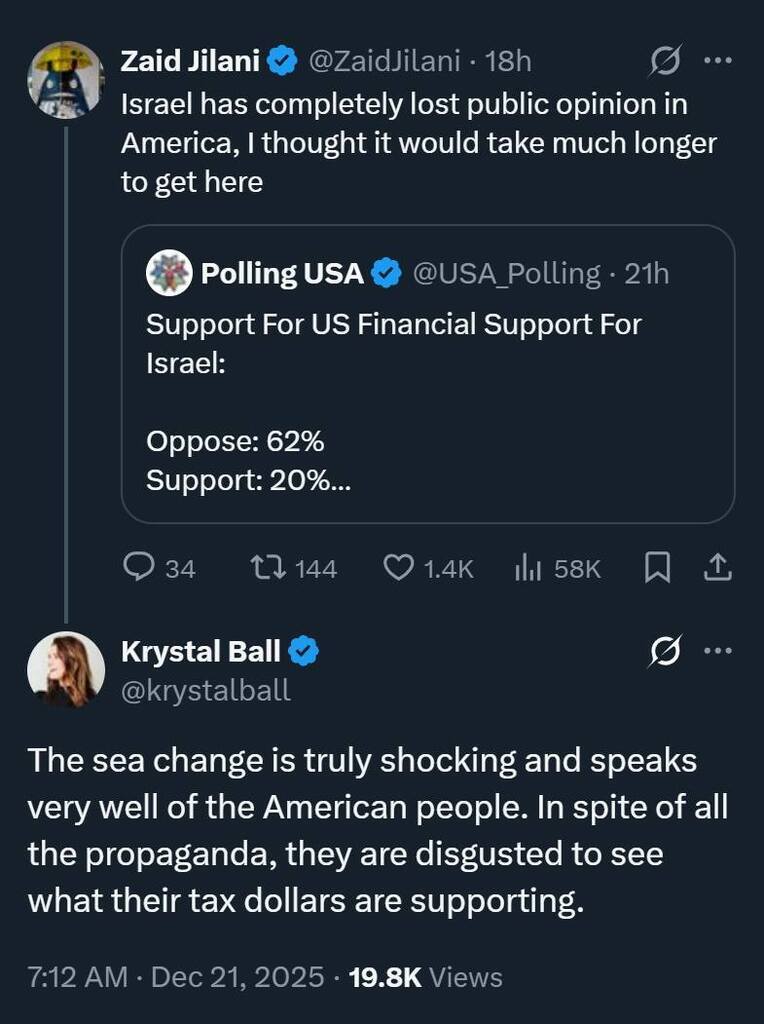Open Polling USA avatar in quoted post
The width and height of the screenshot is (764, 1024).
pyautogui.click(x=169, y=273)
